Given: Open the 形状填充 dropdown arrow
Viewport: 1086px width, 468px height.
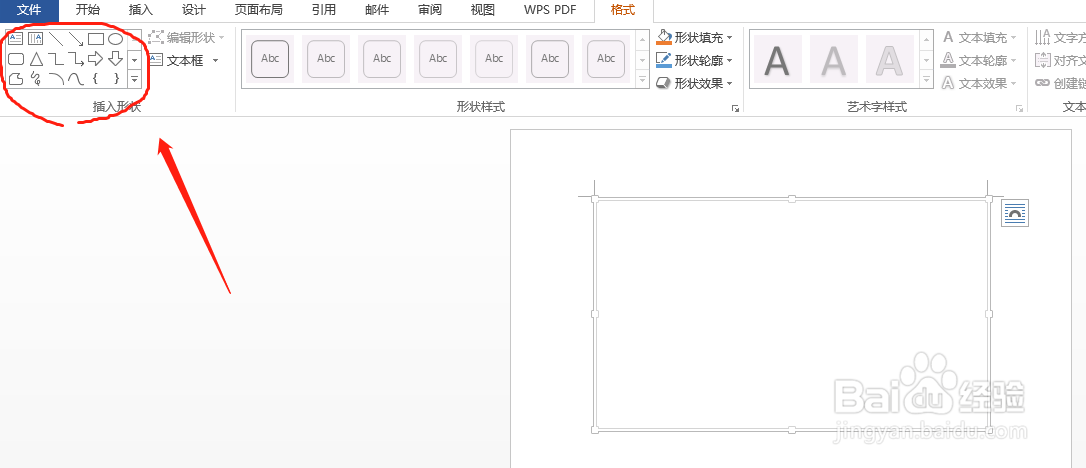Looking at the screenshot, I should (x=729, y=38).
